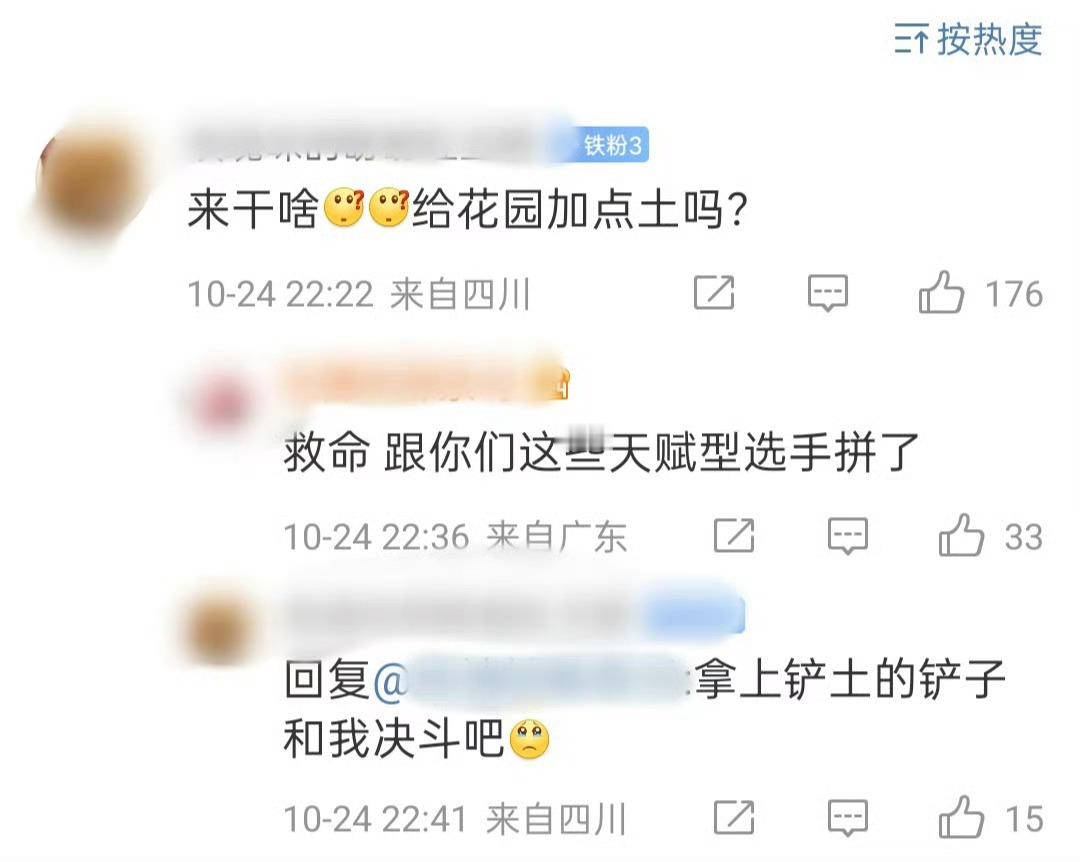Share the 来干啥 comment via forward icon
The height and width of the screenshot is (862, 1080).
(714, 293)
